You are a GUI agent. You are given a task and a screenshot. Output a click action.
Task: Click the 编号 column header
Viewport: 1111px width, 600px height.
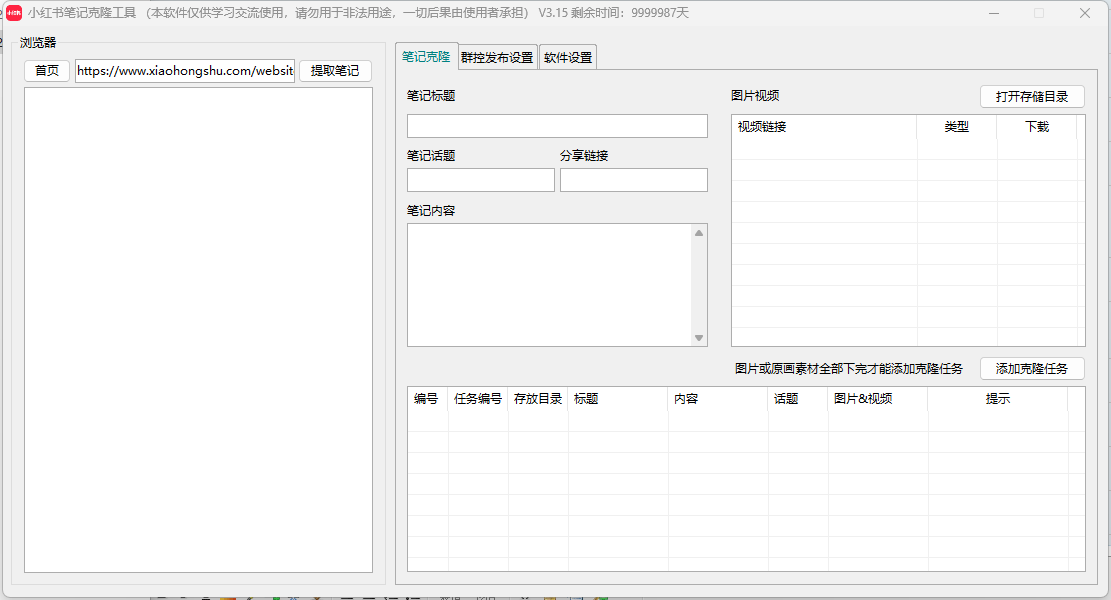tap(427, 399)
